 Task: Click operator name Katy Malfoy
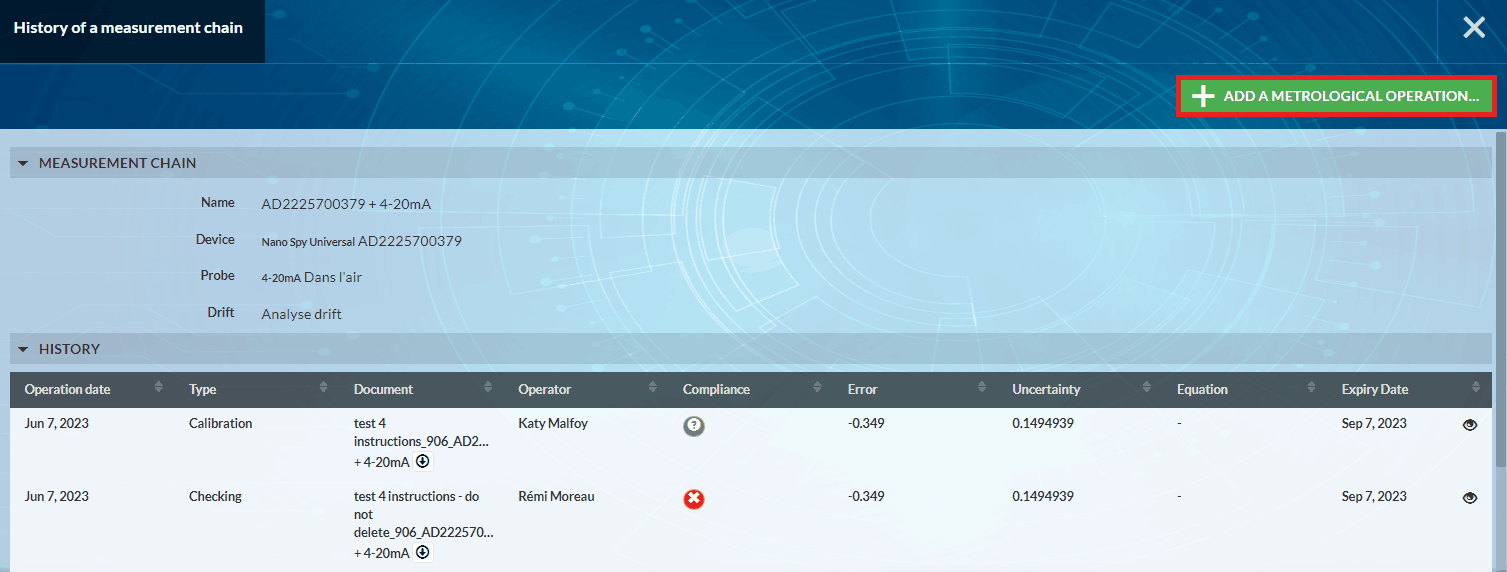tap(553, 423)
